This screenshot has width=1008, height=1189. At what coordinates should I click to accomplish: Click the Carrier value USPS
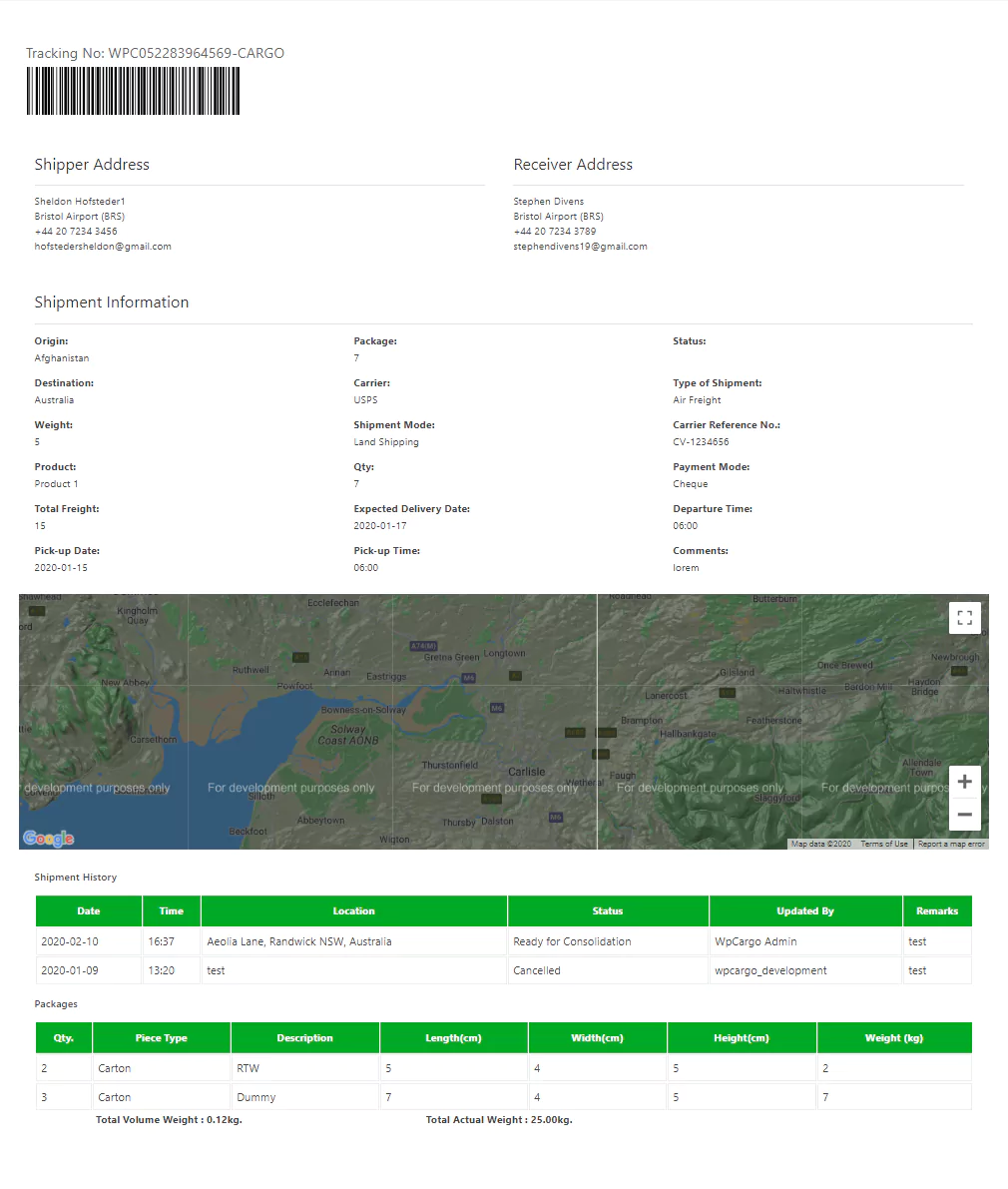365,399
